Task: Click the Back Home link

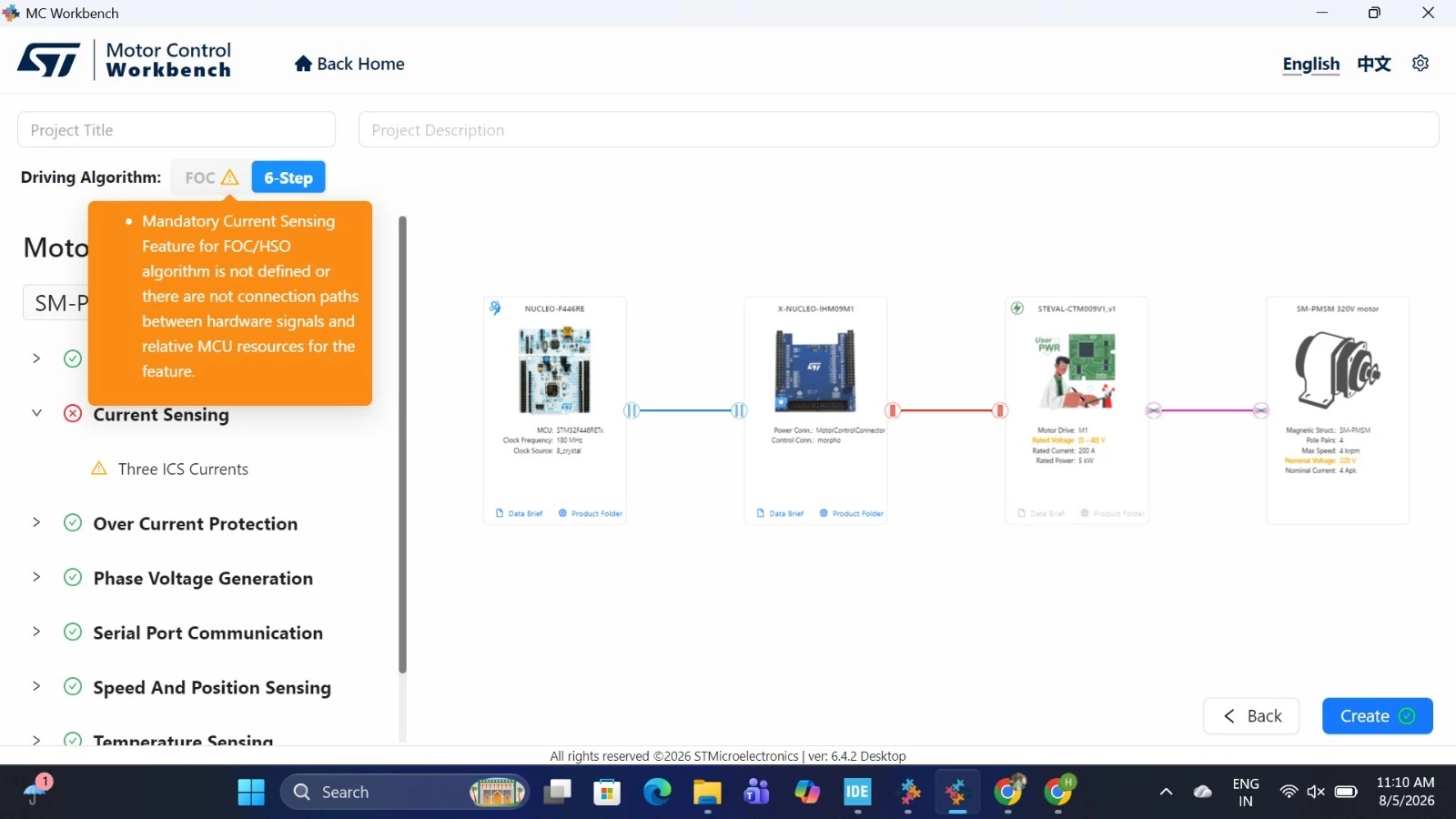Action: point(349,64)
